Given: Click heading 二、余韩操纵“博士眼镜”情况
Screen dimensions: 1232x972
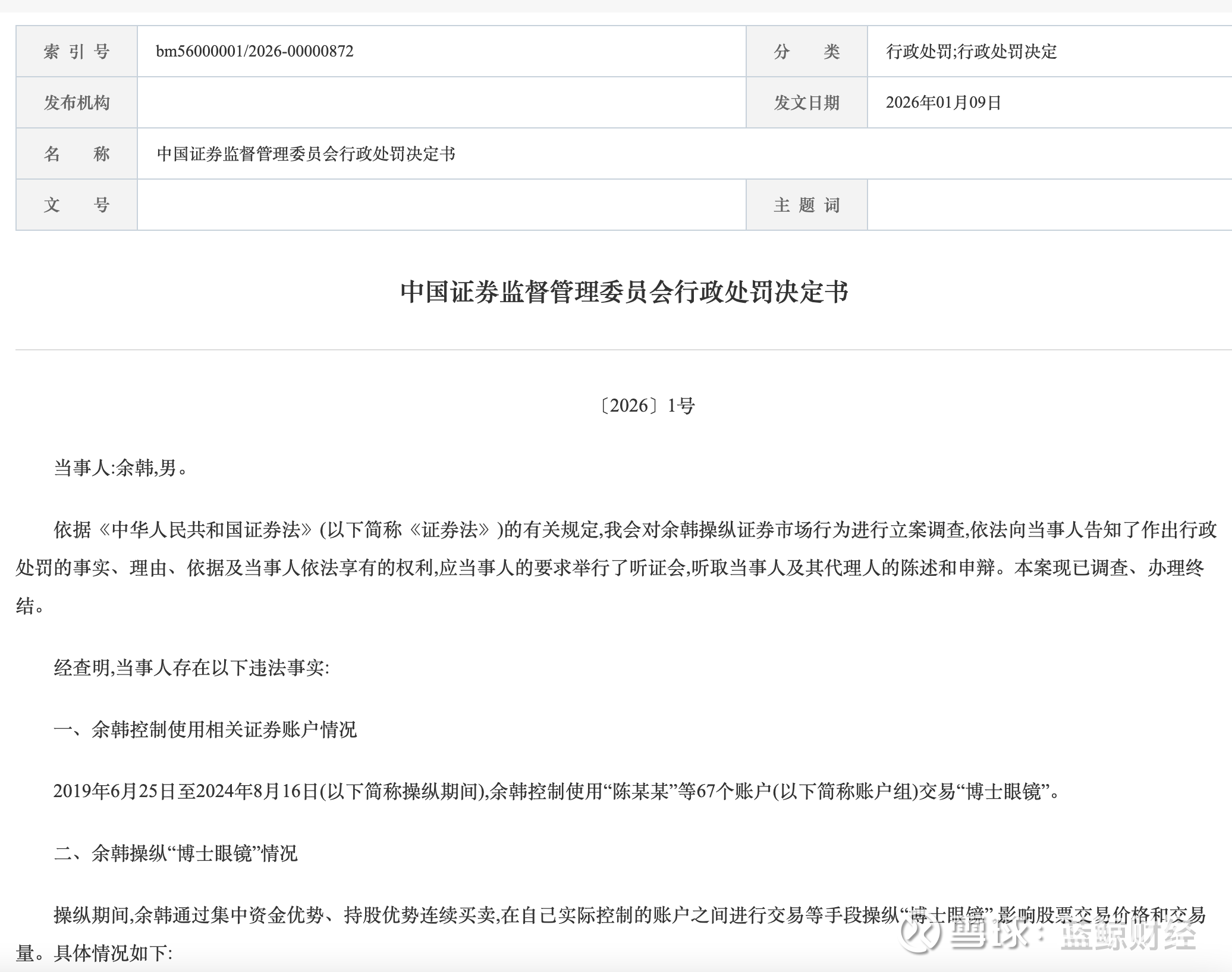Looking at the screenshot, I should [x=175, y=853].
